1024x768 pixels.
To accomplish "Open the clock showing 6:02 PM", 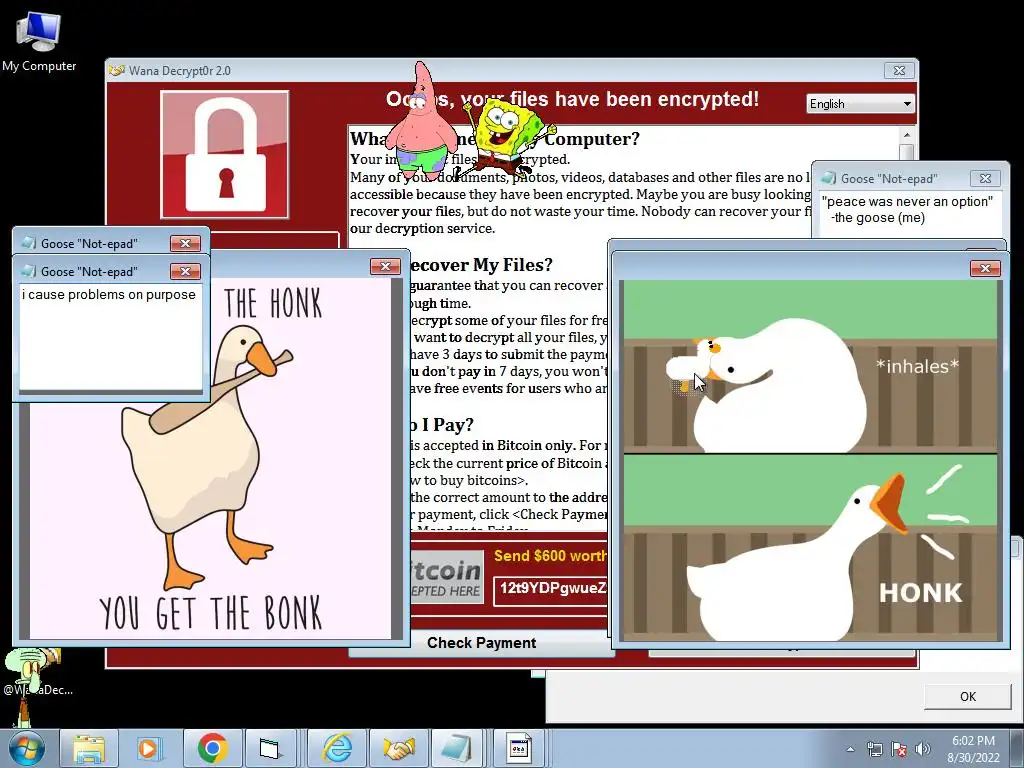I will click(x=973, y=749).
